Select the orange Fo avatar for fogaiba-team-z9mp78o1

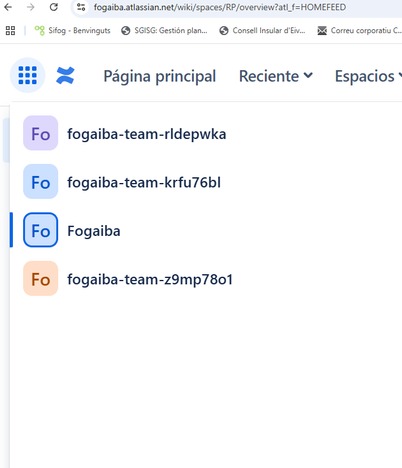(x=40, y=278)
